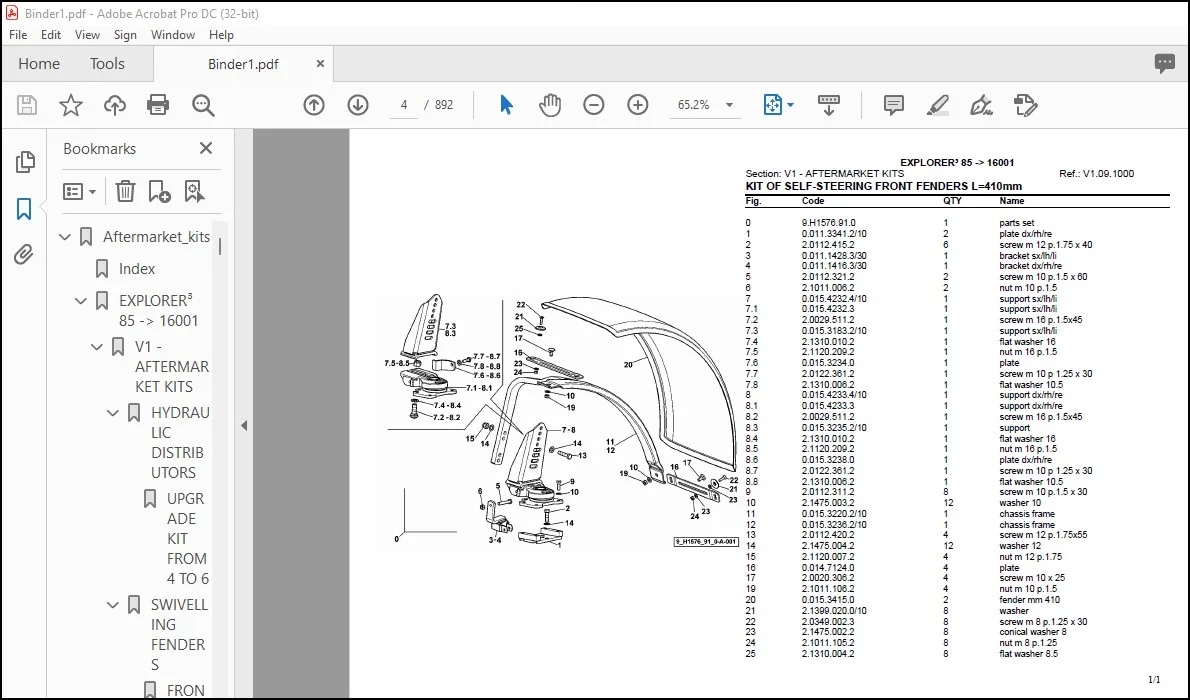Open the Window menu

click(172, 35)
